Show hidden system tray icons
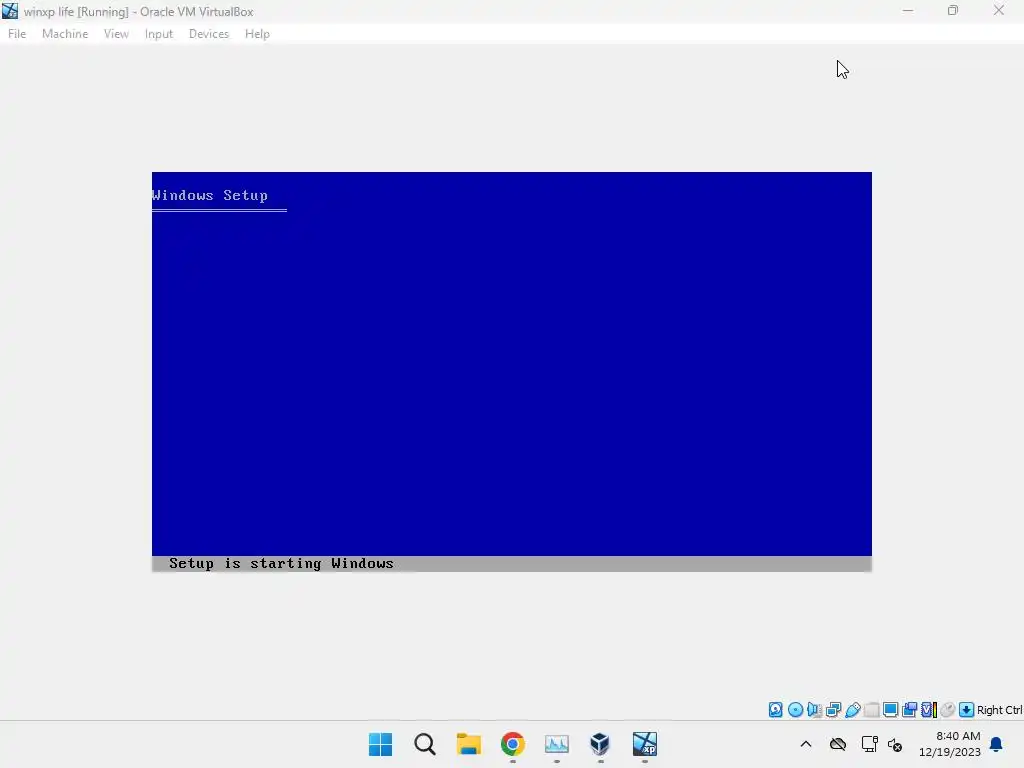 click(x=806, y=744)
